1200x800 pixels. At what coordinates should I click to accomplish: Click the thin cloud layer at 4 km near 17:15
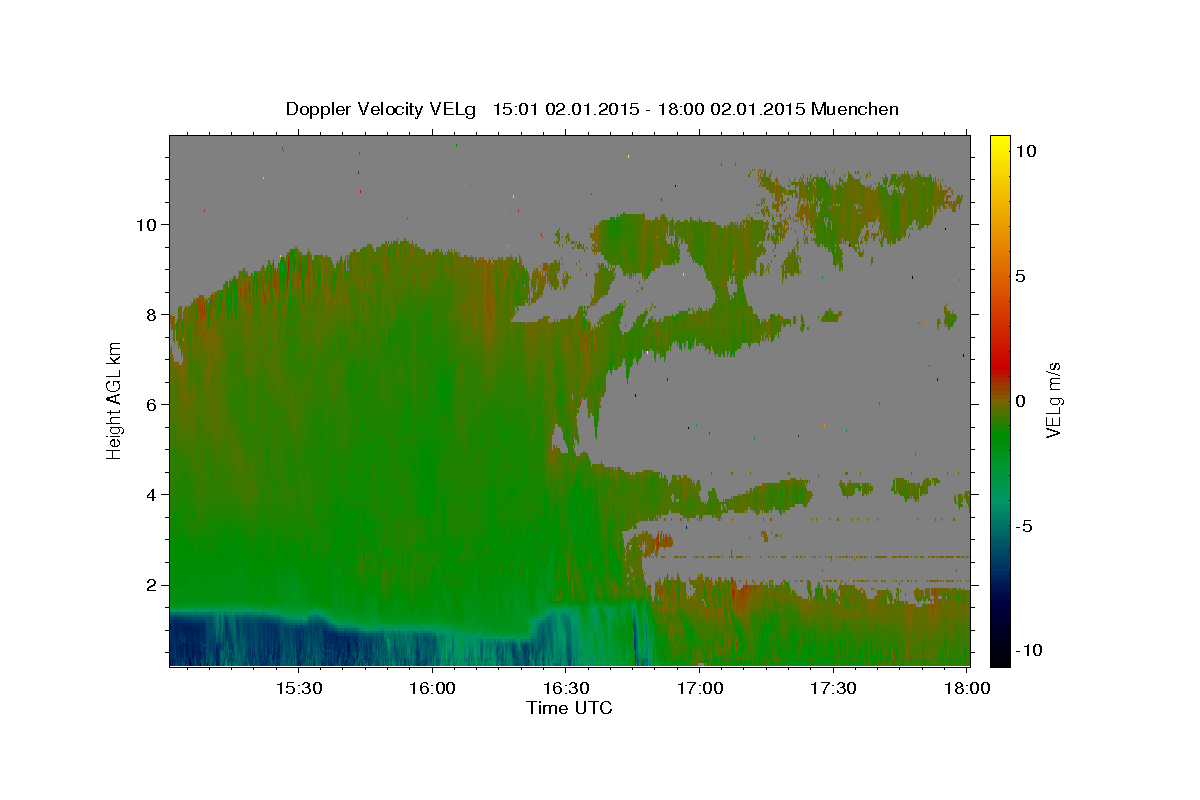765,494
